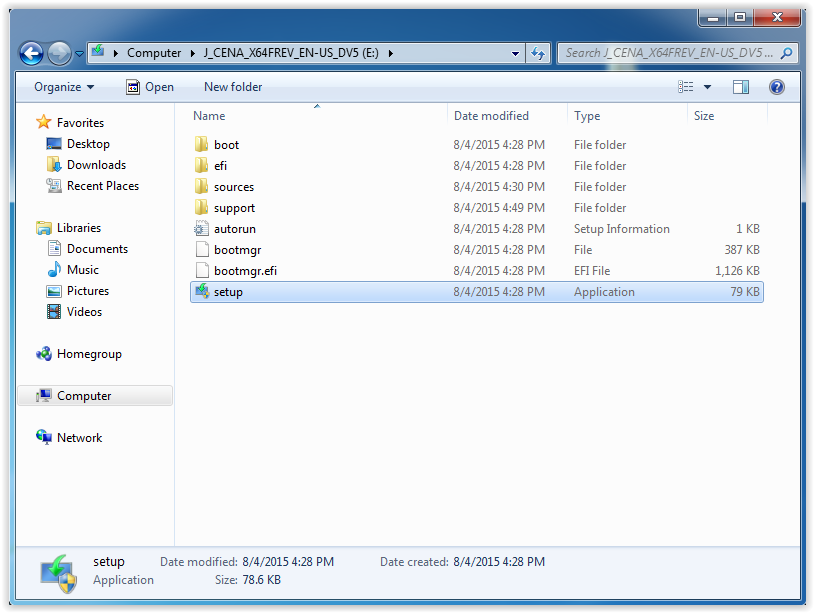Click the Videos film icon
814x613 pixels.
tap(53, 311)
